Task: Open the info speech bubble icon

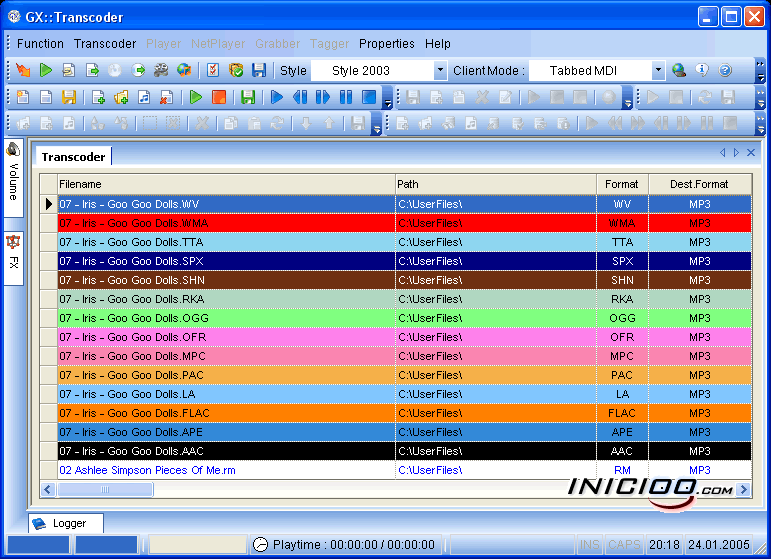Action: point(702,70)
